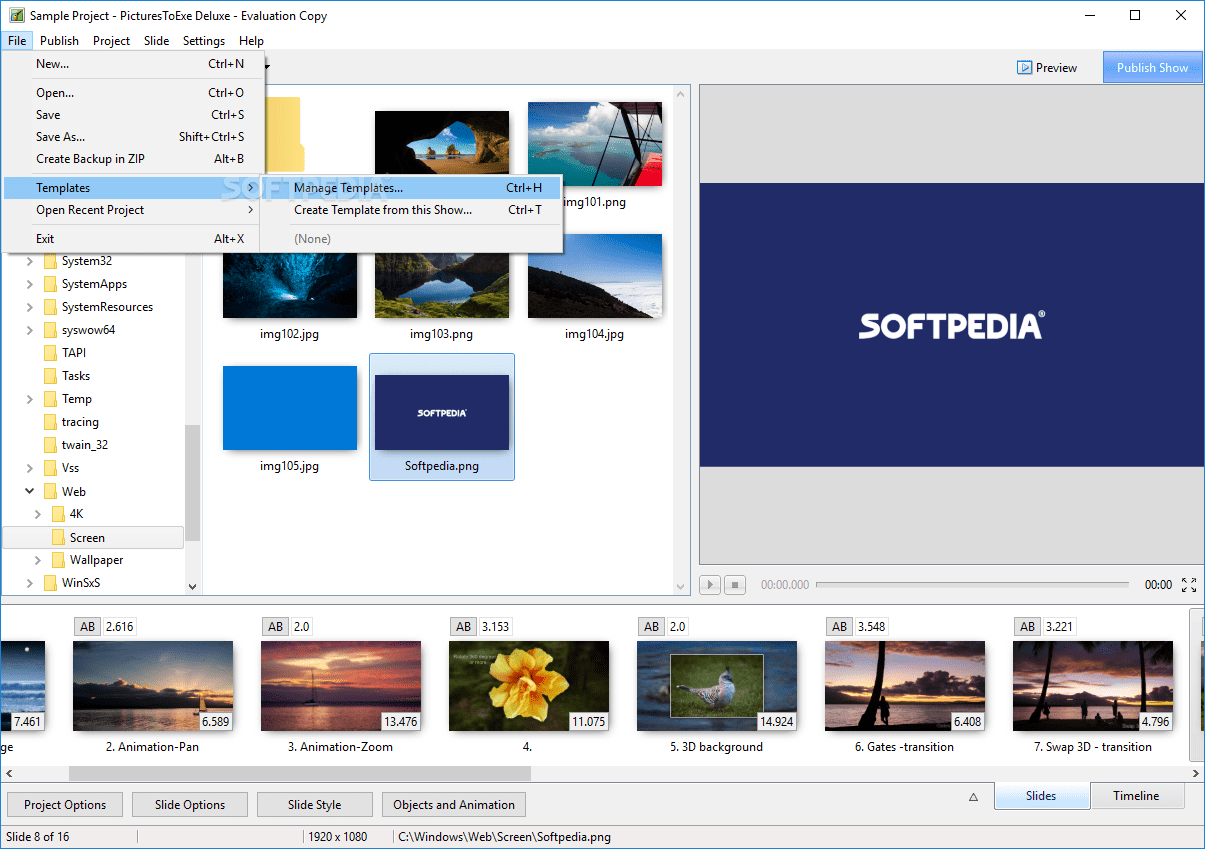Expand the SystemResources folder

pos(30,307)
